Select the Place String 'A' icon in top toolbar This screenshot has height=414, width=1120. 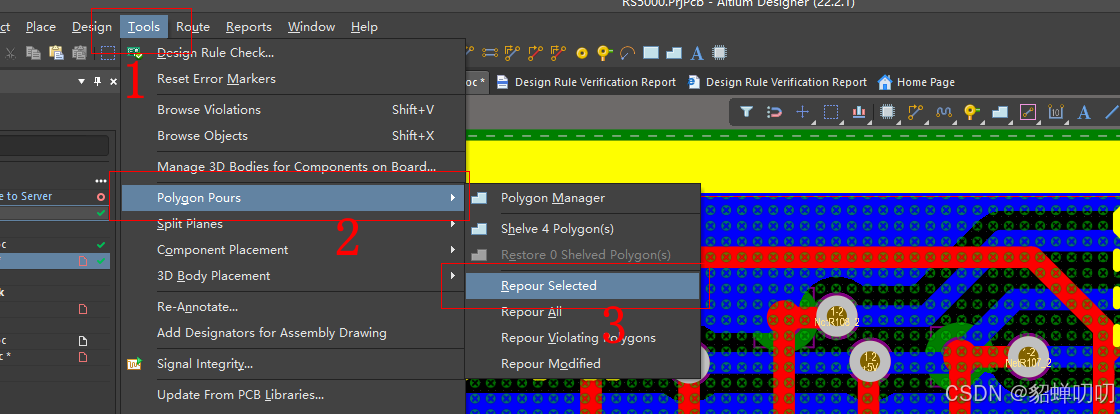(697, 52)
